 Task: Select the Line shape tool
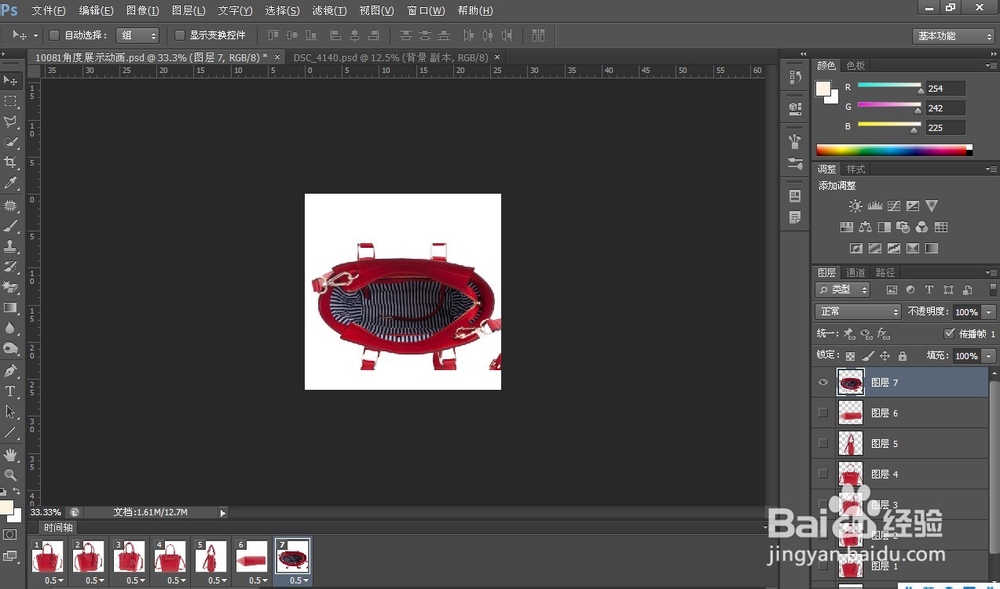click(x=11, y=433)
